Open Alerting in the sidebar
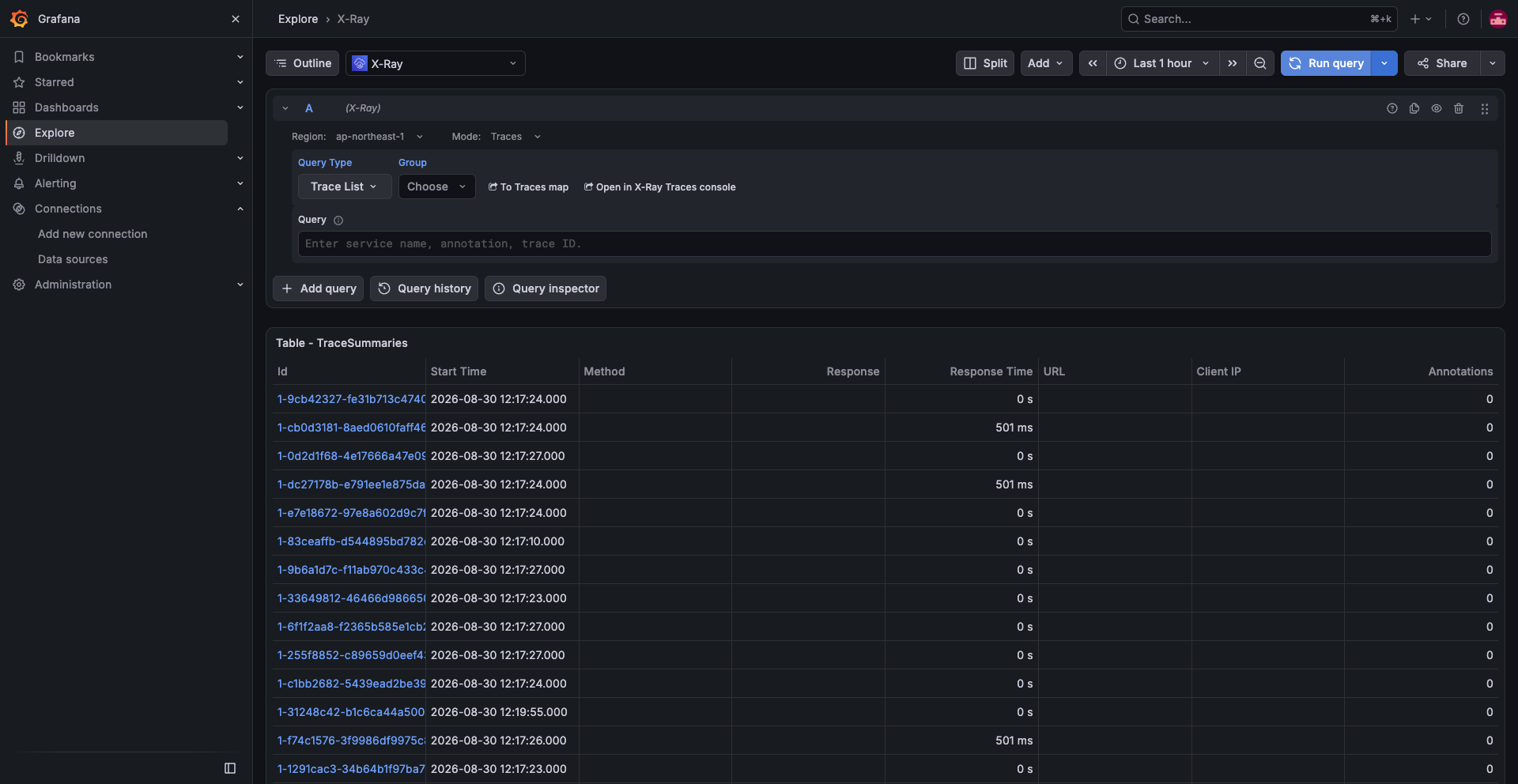The width and height of the screenshot is (1518, 784). (x=55, y=183)
